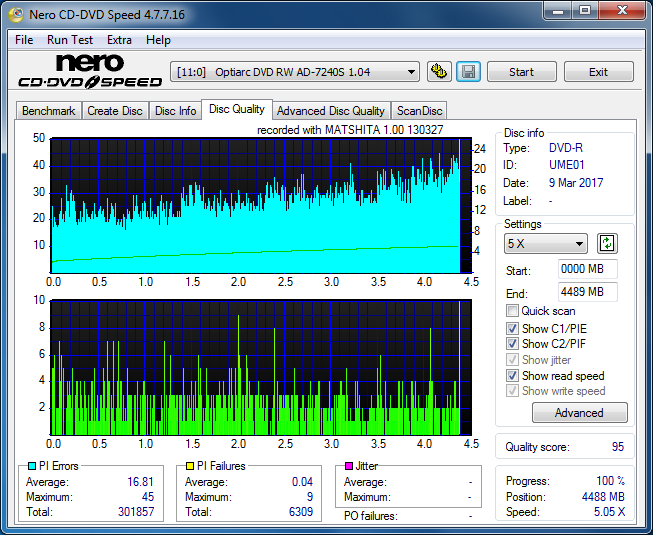Open the 5 X speed dropdown

(546, 244)
